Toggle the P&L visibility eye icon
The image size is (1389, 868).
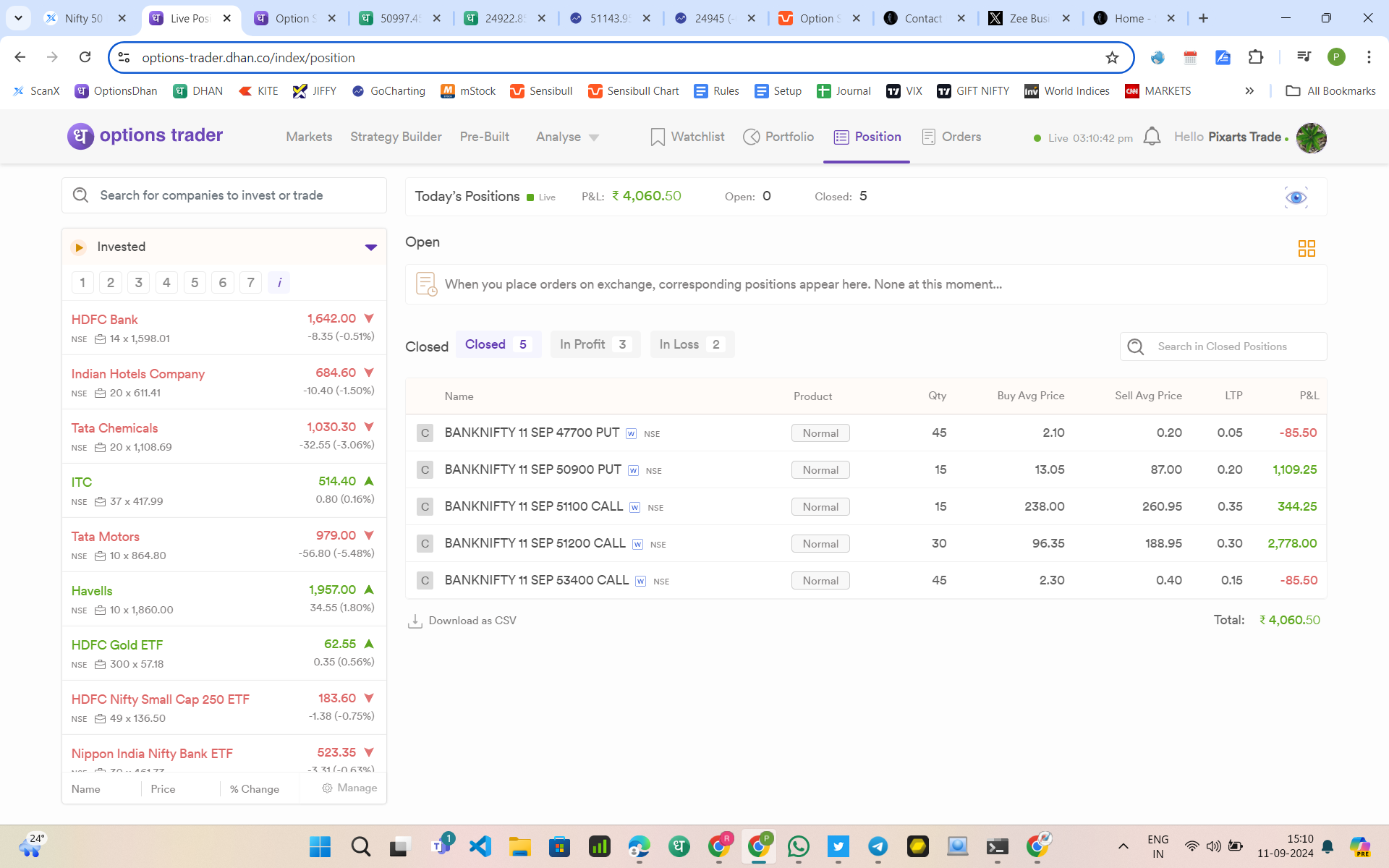click(1296, 197)
